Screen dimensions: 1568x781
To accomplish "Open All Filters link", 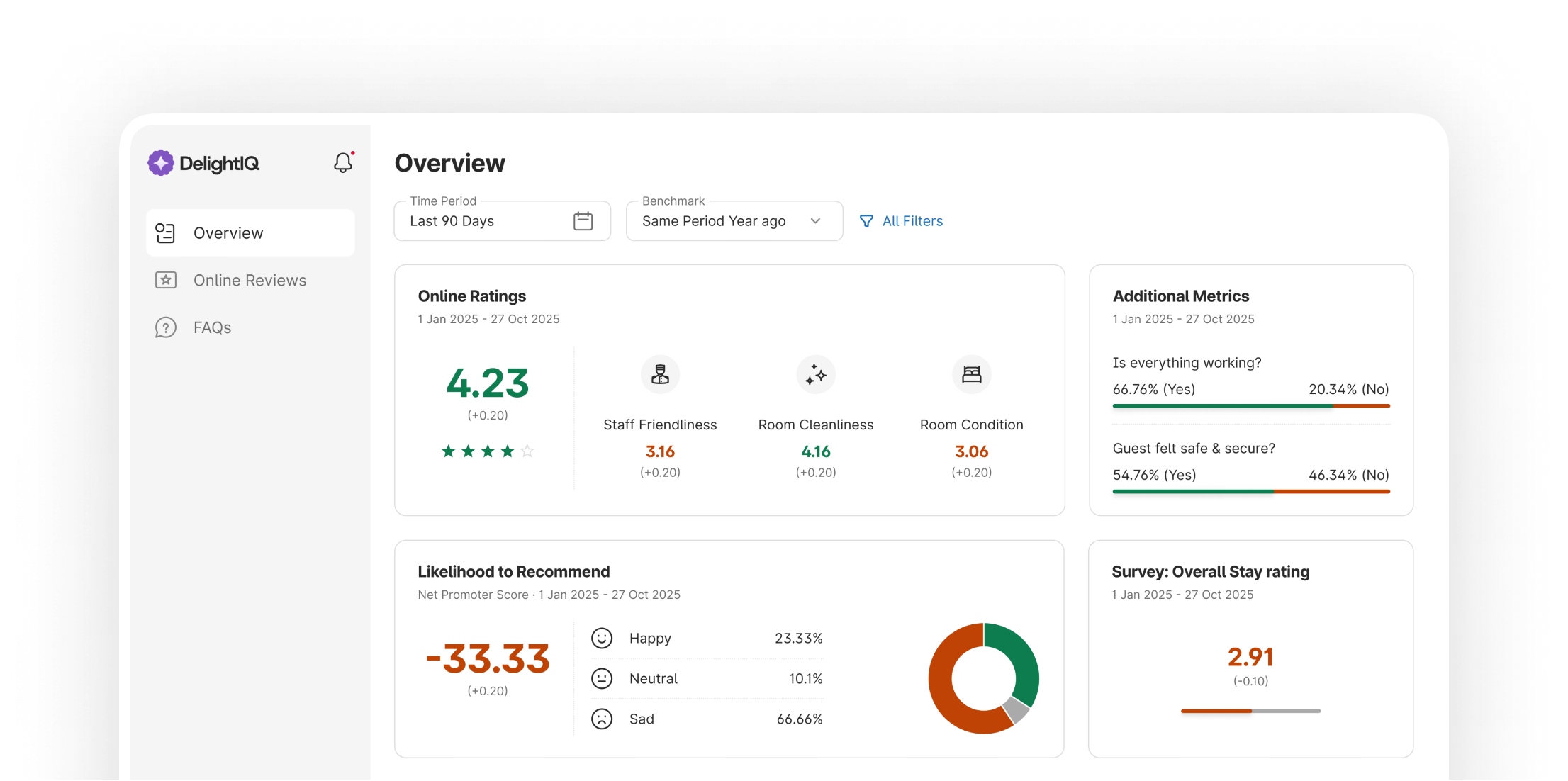I will click(912, 221).
